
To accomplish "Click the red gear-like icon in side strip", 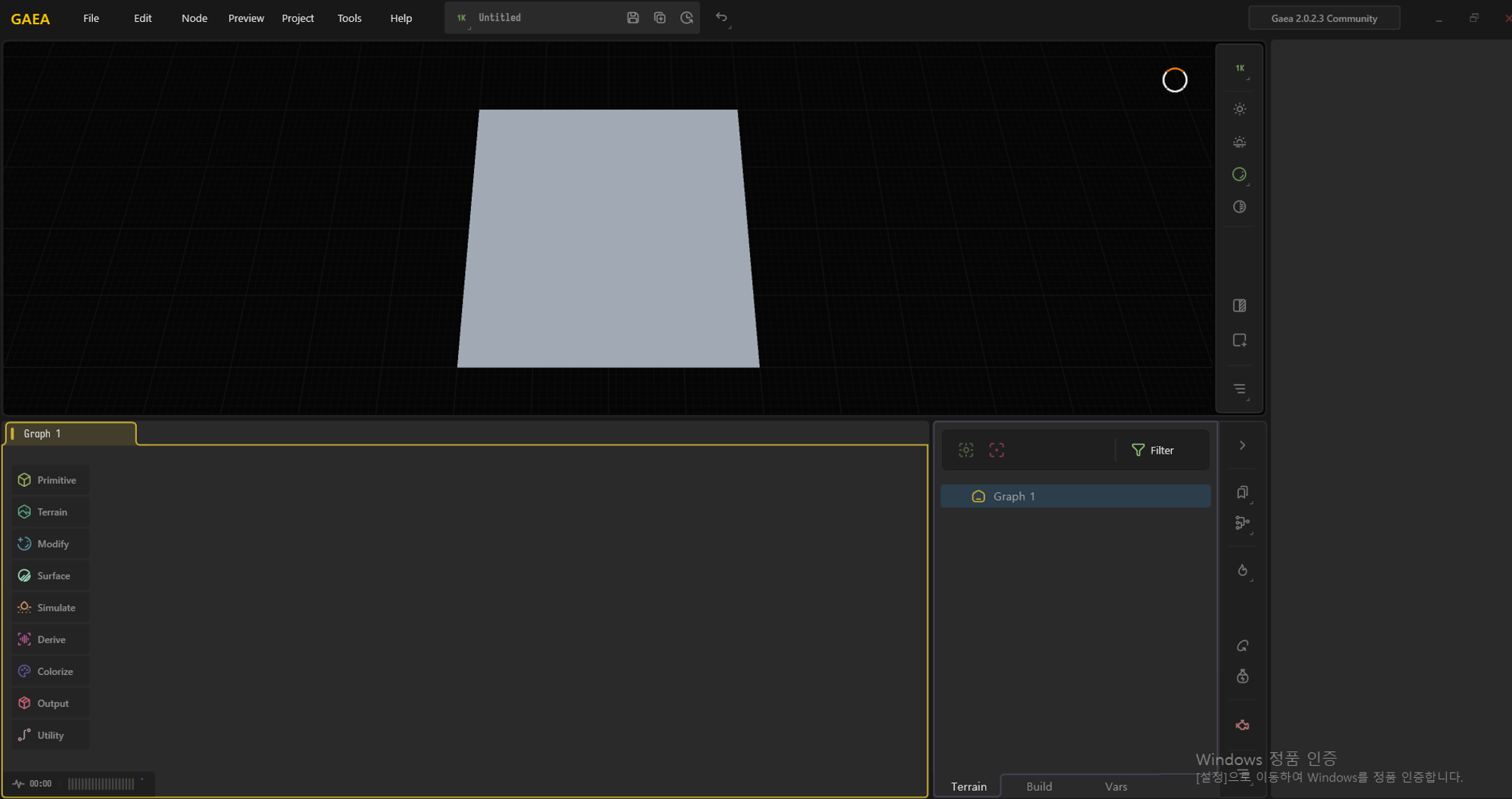I will (x=1242, y=726).
